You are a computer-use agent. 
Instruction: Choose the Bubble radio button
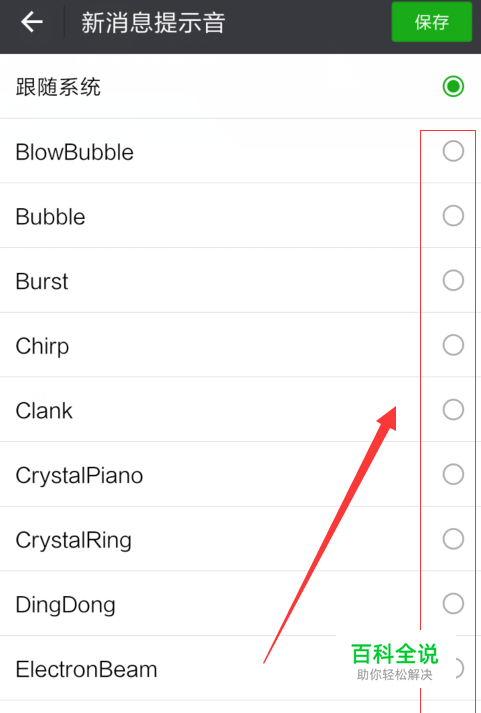453,216
